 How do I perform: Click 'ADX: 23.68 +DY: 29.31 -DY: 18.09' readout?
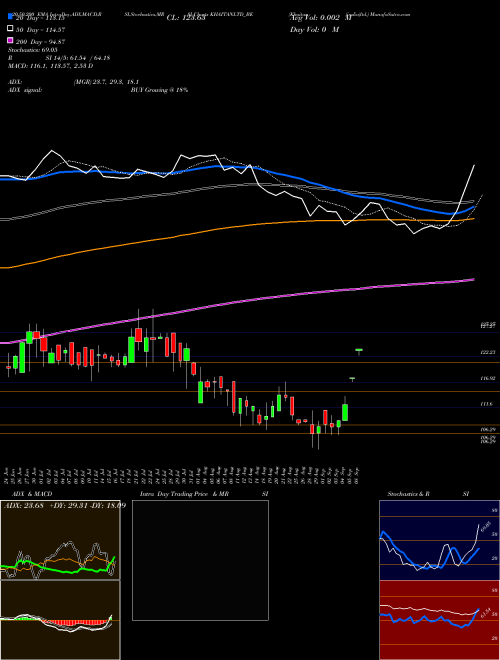point(65,505)
